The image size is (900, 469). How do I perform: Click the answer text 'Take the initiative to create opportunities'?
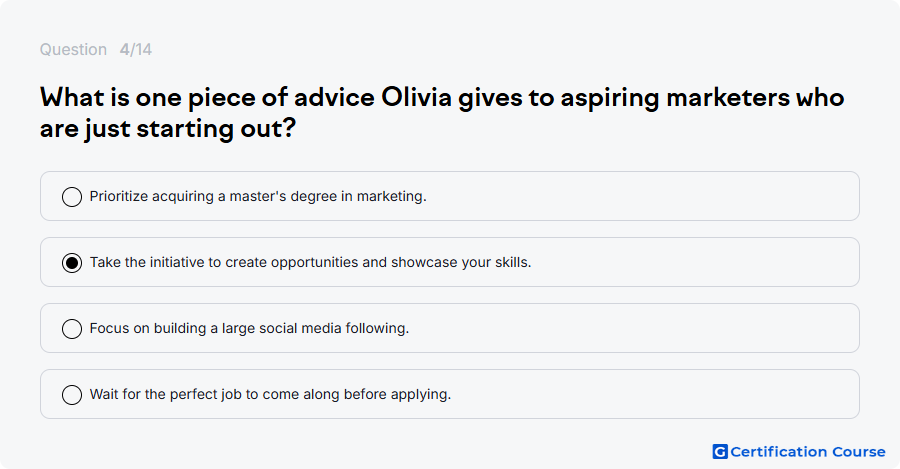pyautogui.click(x=224, y=262)
